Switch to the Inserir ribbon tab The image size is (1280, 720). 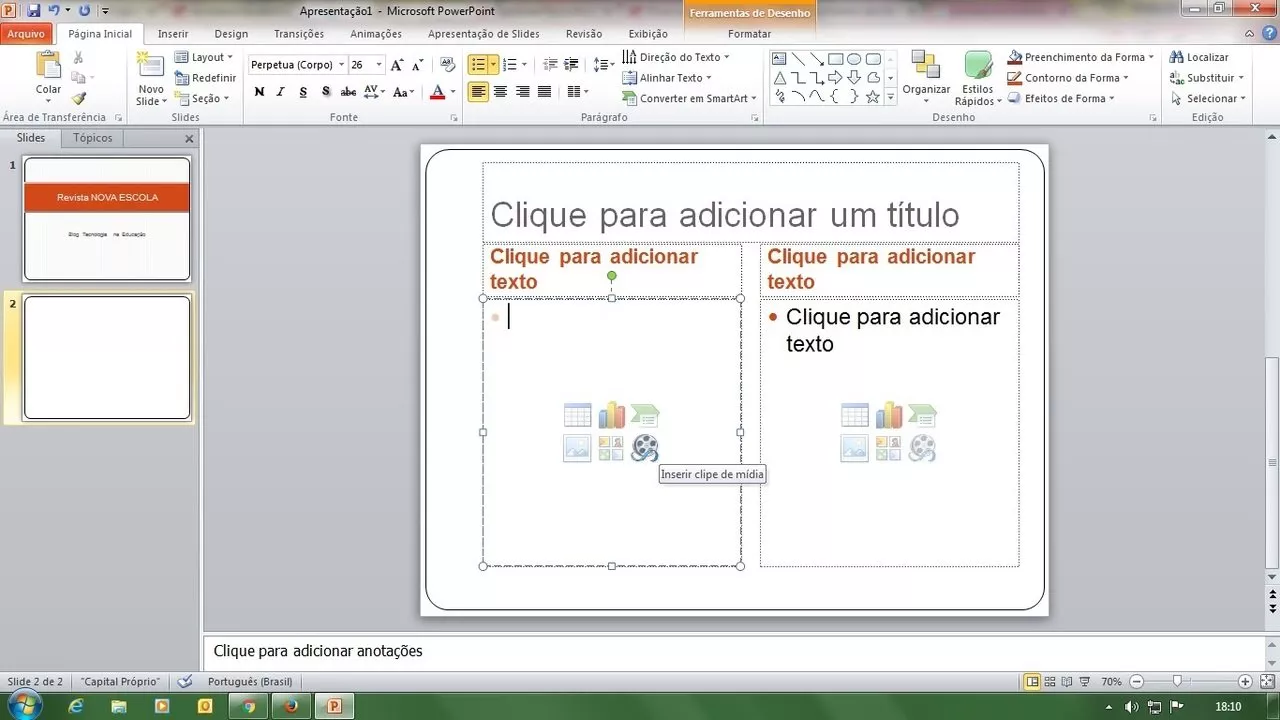[x=172, y=33]
